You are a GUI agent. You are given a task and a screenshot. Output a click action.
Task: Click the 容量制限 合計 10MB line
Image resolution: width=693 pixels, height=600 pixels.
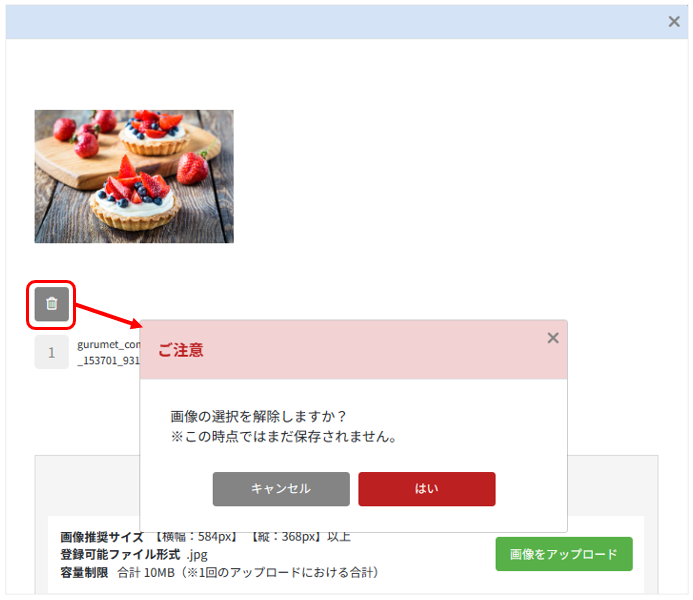220,573
